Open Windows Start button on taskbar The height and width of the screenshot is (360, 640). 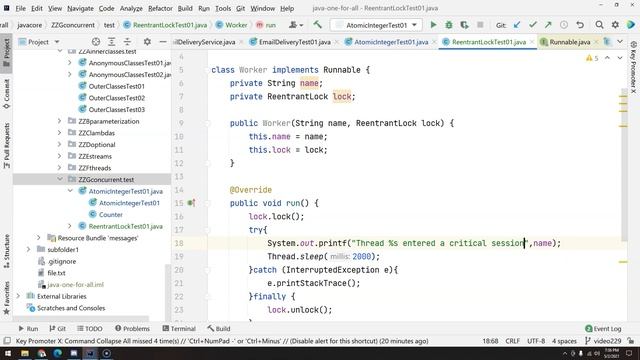(8, 353)
